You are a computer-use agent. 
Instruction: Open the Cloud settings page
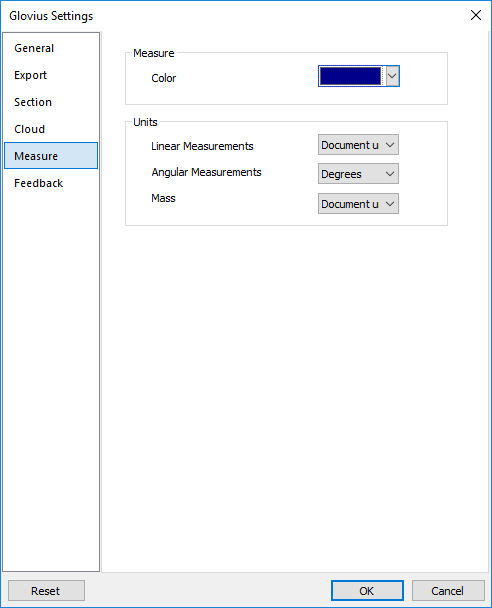51,129
